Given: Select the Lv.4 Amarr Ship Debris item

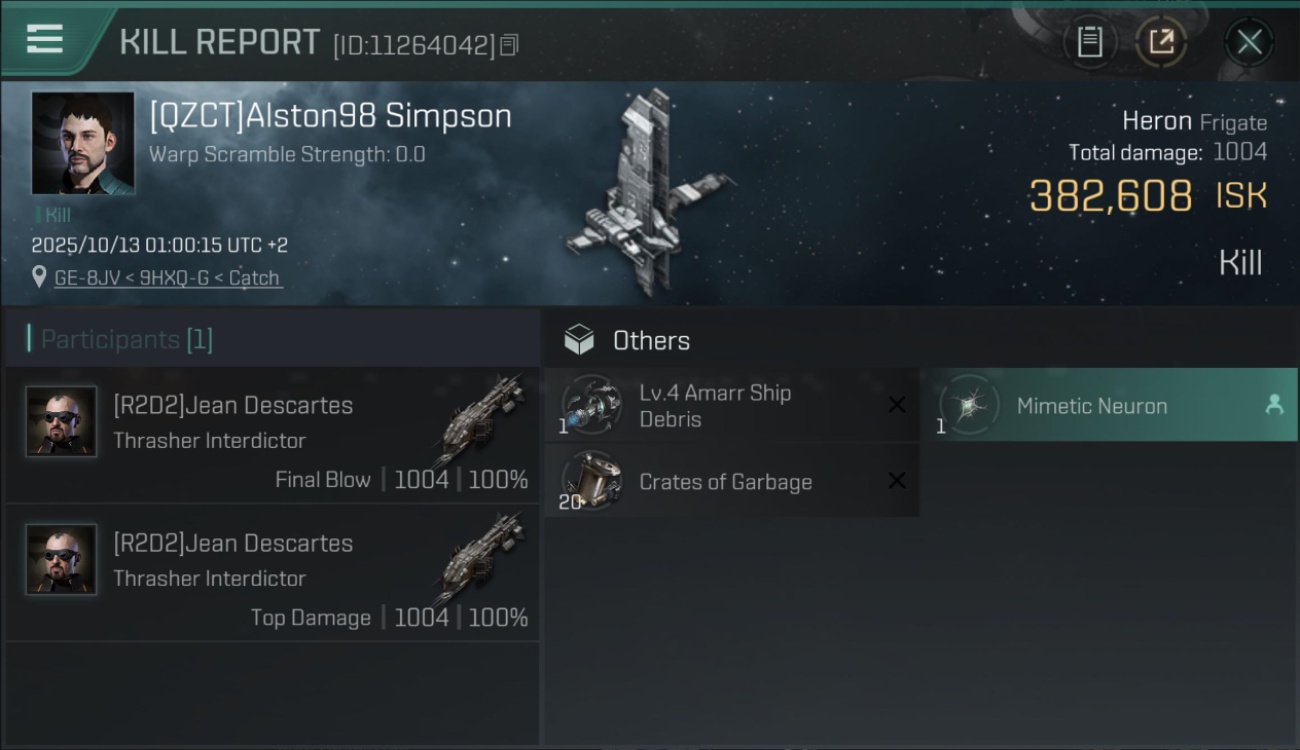Looking at the screenshot, I should 715,405.
